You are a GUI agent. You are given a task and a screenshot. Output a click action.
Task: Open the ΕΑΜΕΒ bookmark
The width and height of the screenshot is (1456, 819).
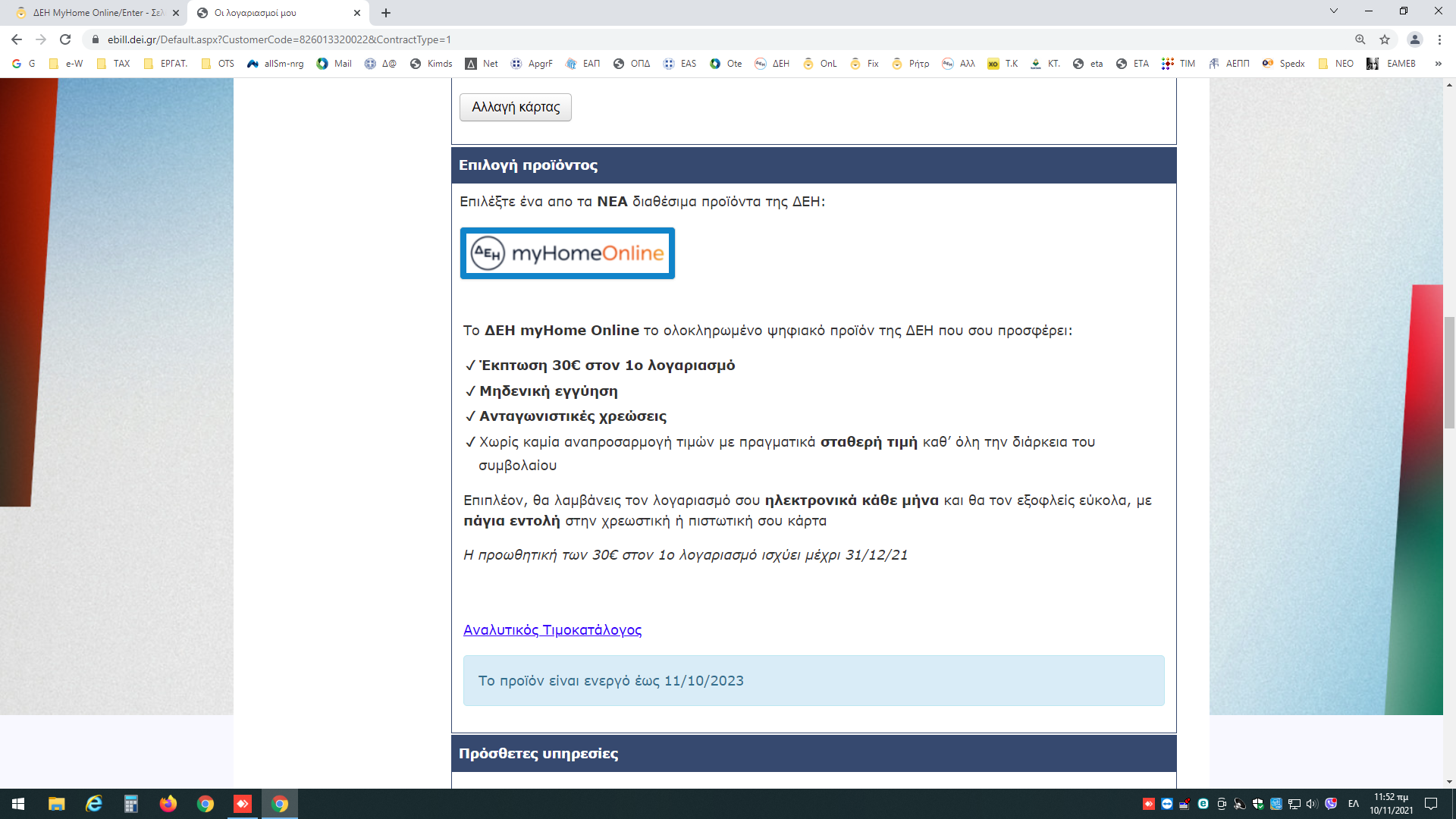[1391, 64]
